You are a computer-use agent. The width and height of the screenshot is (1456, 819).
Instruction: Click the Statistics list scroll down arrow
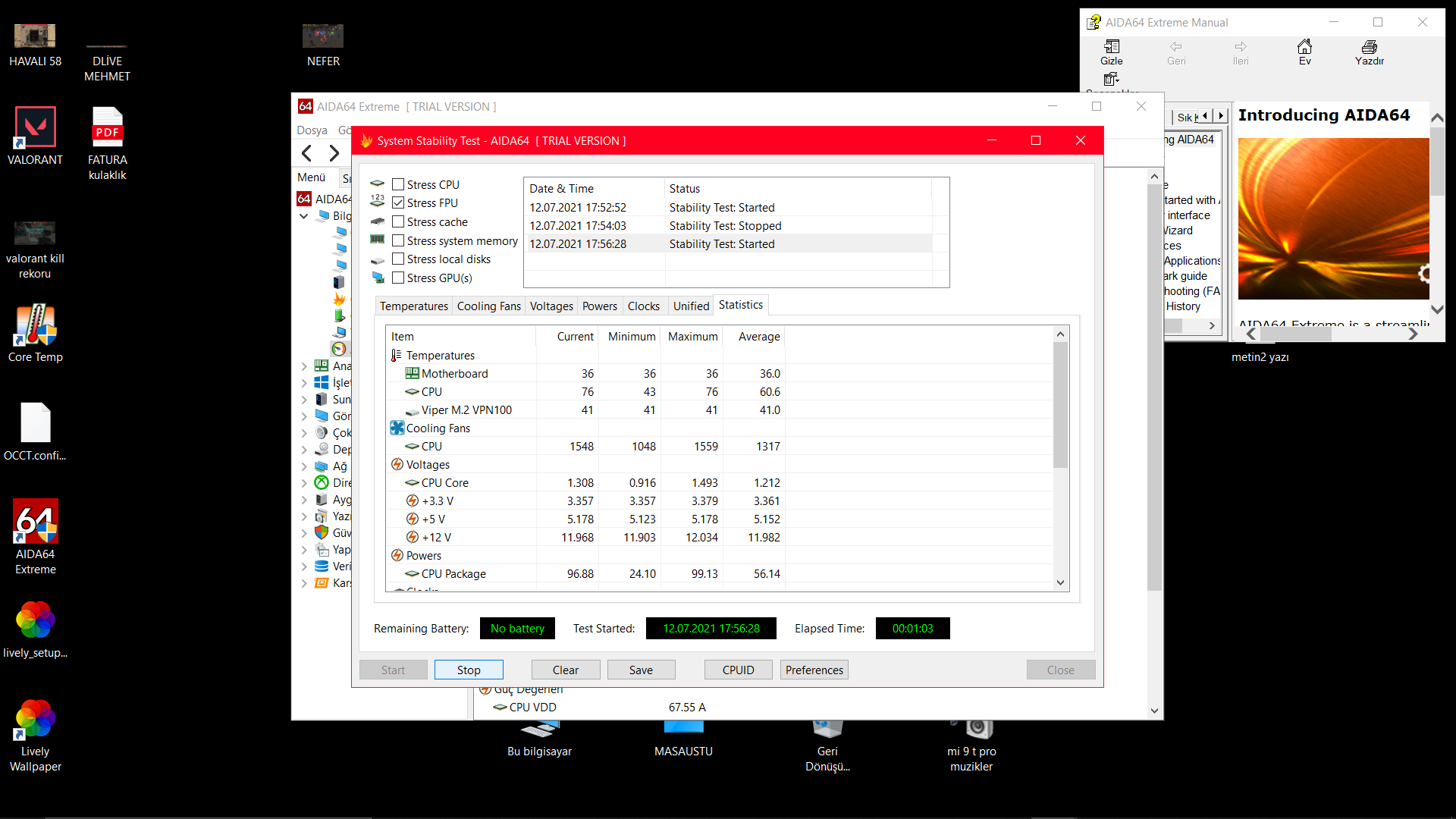[x=1060, y=582]
